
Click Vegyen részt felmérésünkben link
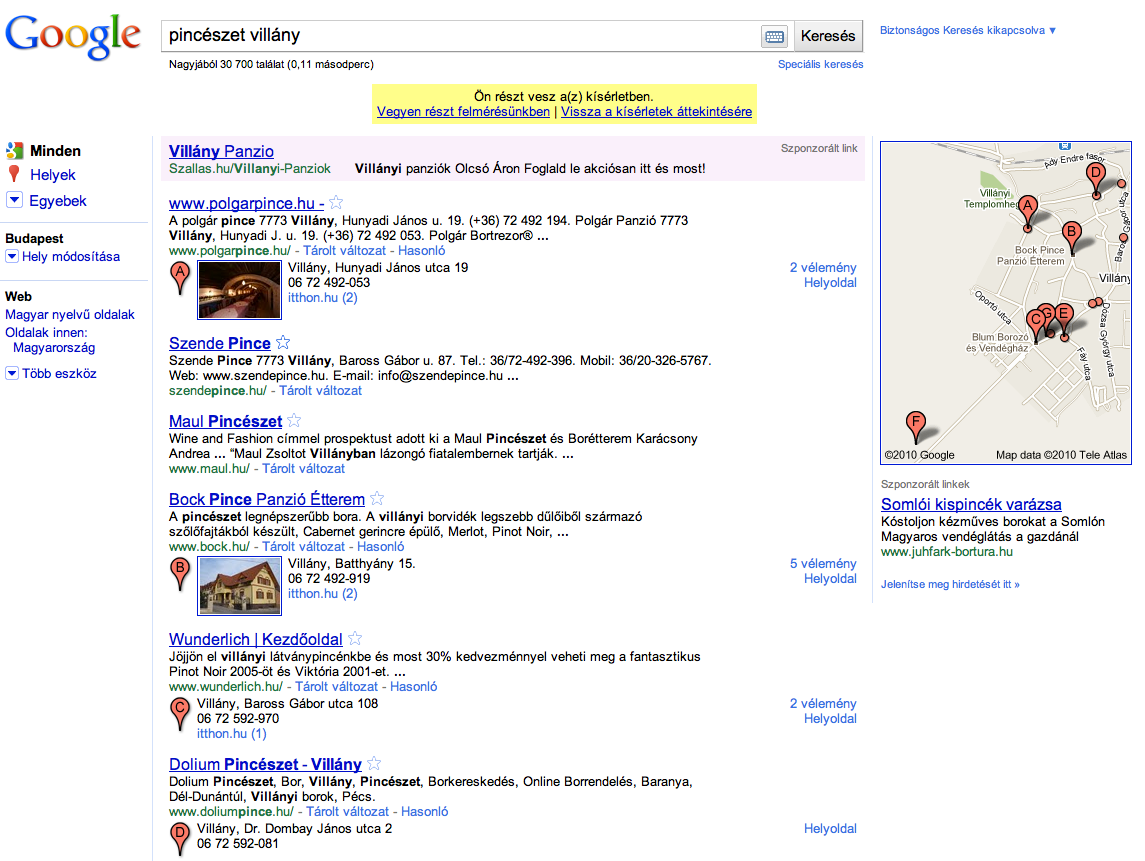[x=463, y=112]
